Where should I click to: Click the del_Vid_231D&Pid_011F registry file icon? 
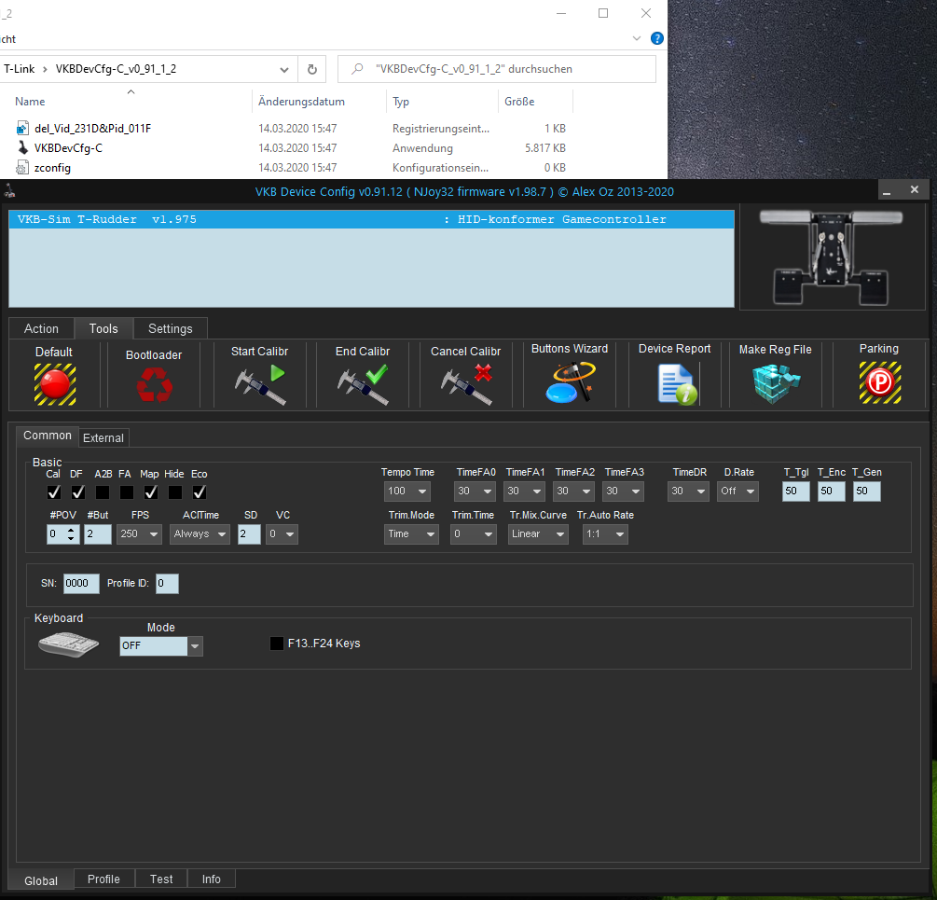[x=23, y=128]
